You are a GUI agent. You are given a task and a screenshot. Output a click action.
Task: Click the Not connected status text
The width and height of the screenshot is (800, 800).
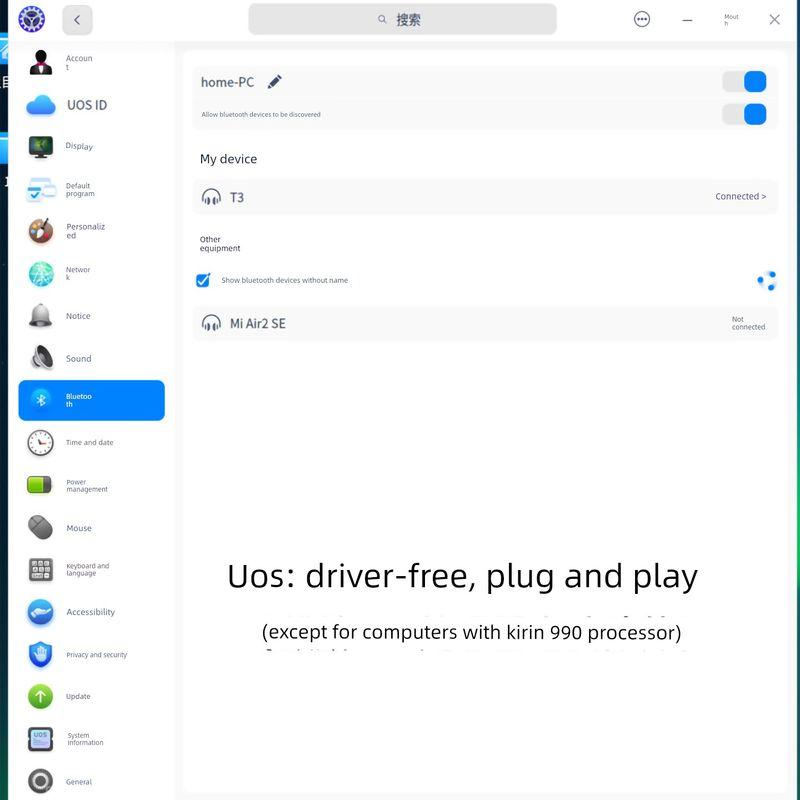(748, 323)
